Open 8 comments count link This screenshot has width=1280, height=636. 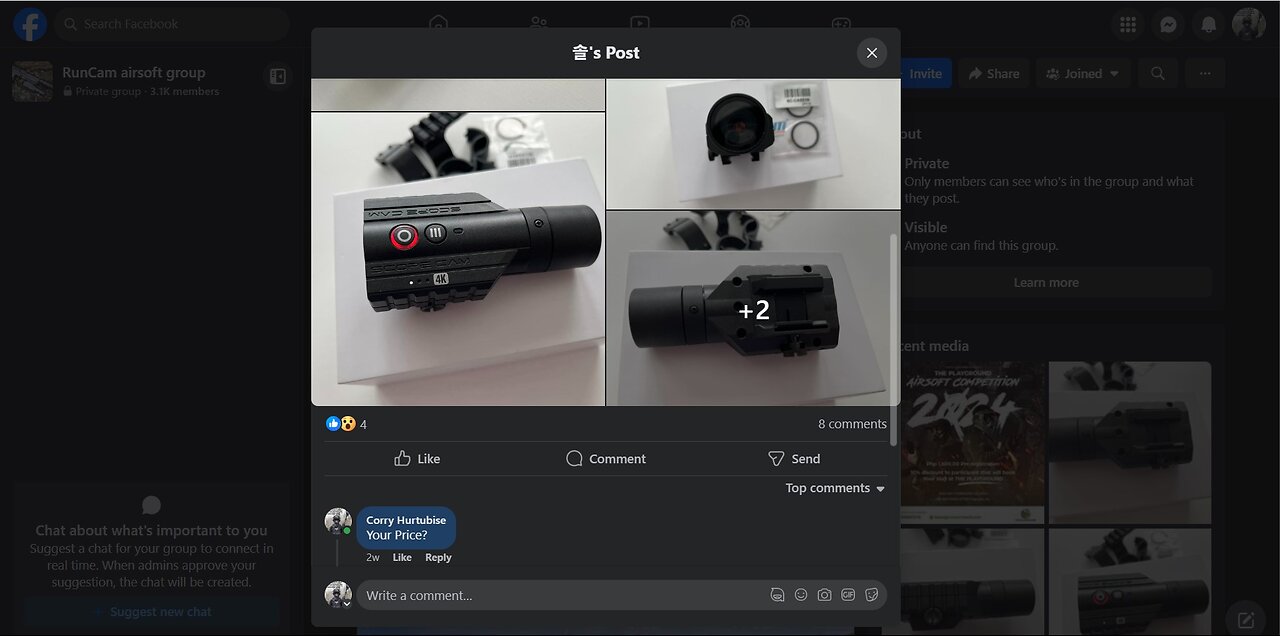pyautogui.click(x=852, y=424)
